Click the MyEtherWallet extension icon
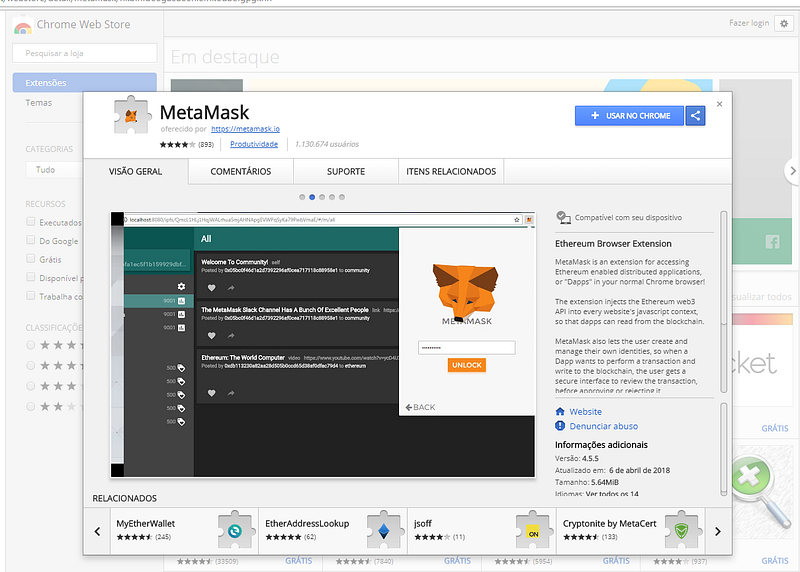Image resolution: width=800 pixels, height=572 pixels. point(235,531)
